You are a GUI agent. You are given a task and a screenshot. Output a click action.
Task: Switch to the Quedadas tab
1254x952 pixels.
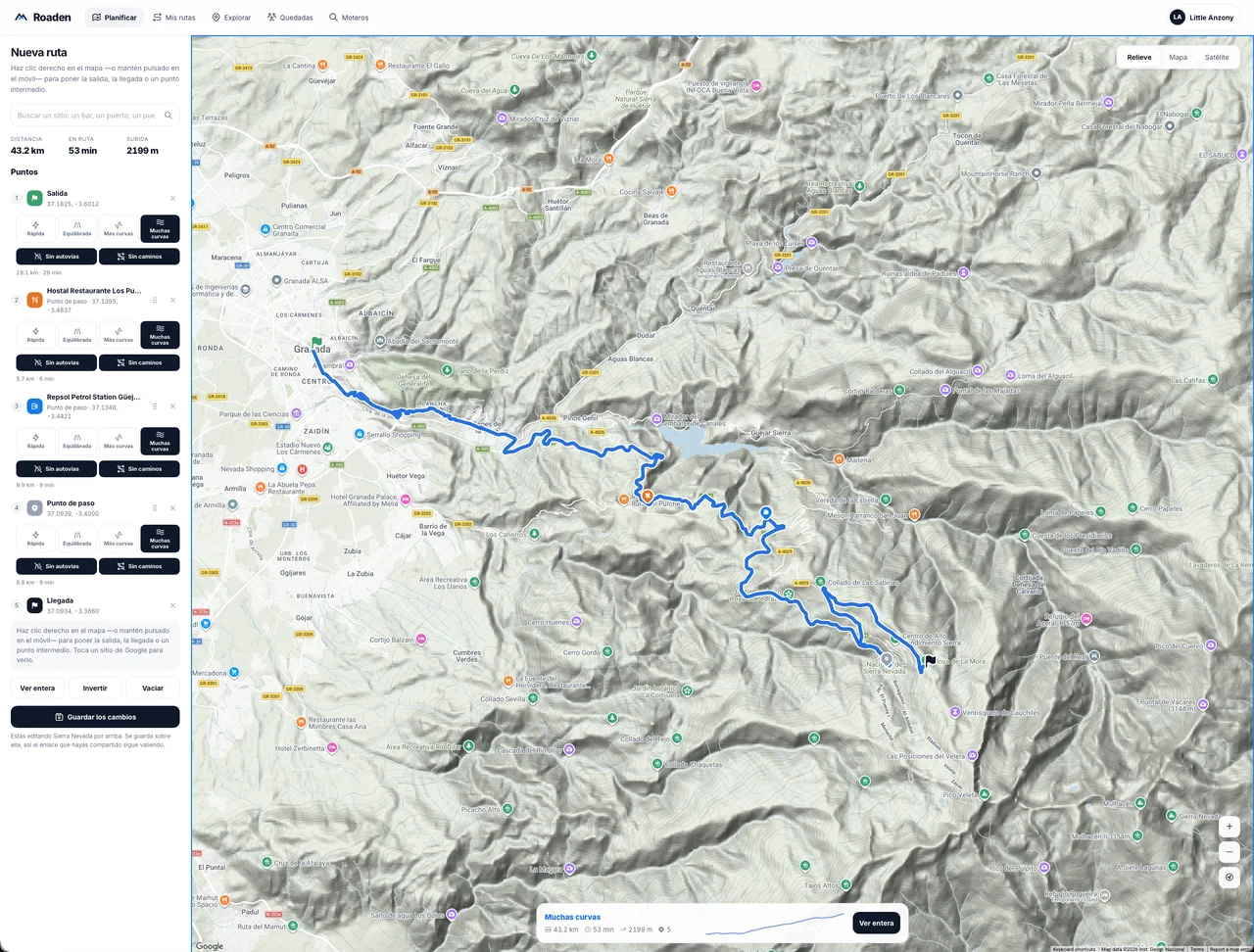point(290,18)
